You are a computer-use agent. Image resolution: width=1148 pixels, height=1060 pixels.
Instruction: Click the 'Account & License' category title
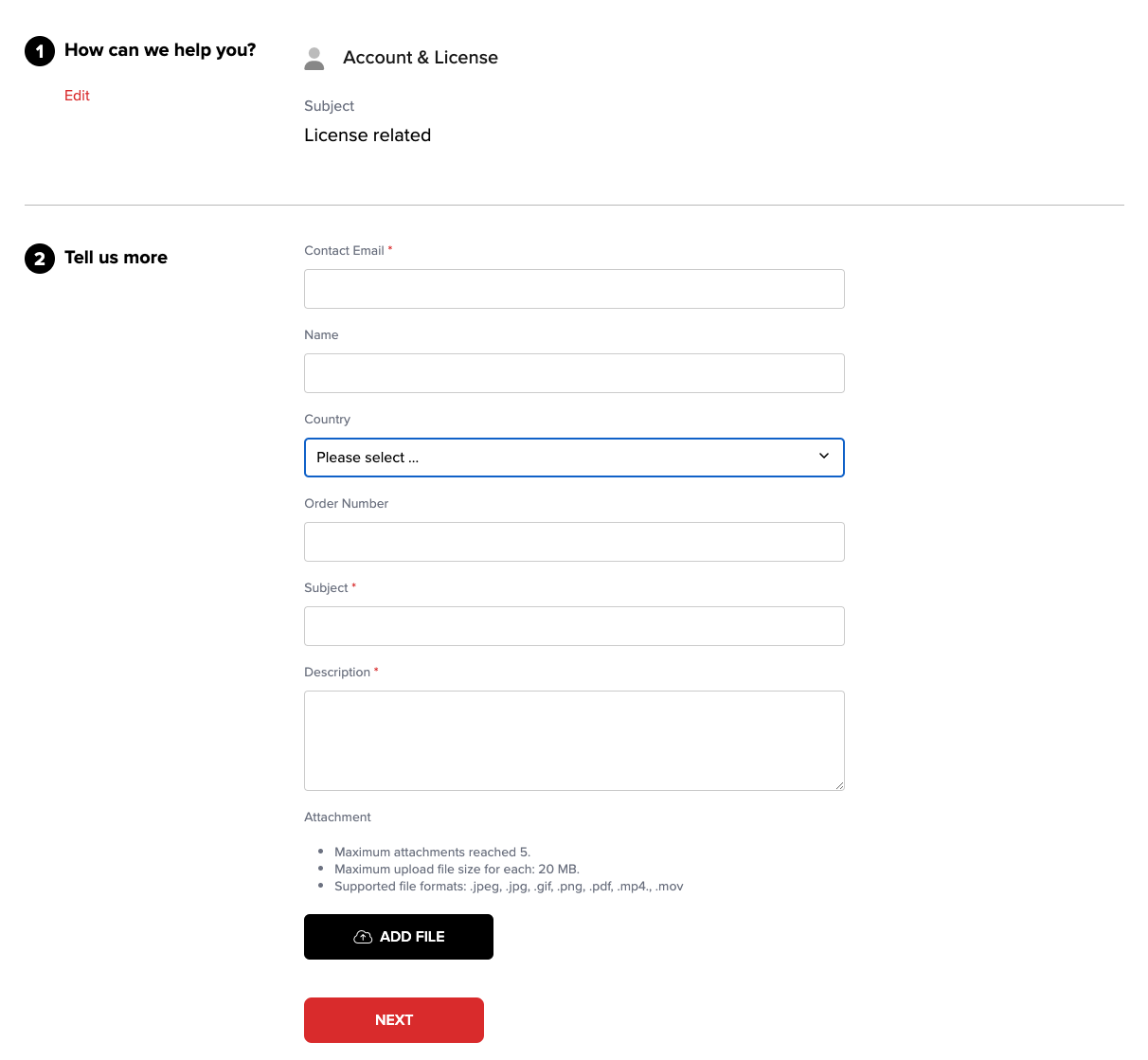click(x=421, y=58)
